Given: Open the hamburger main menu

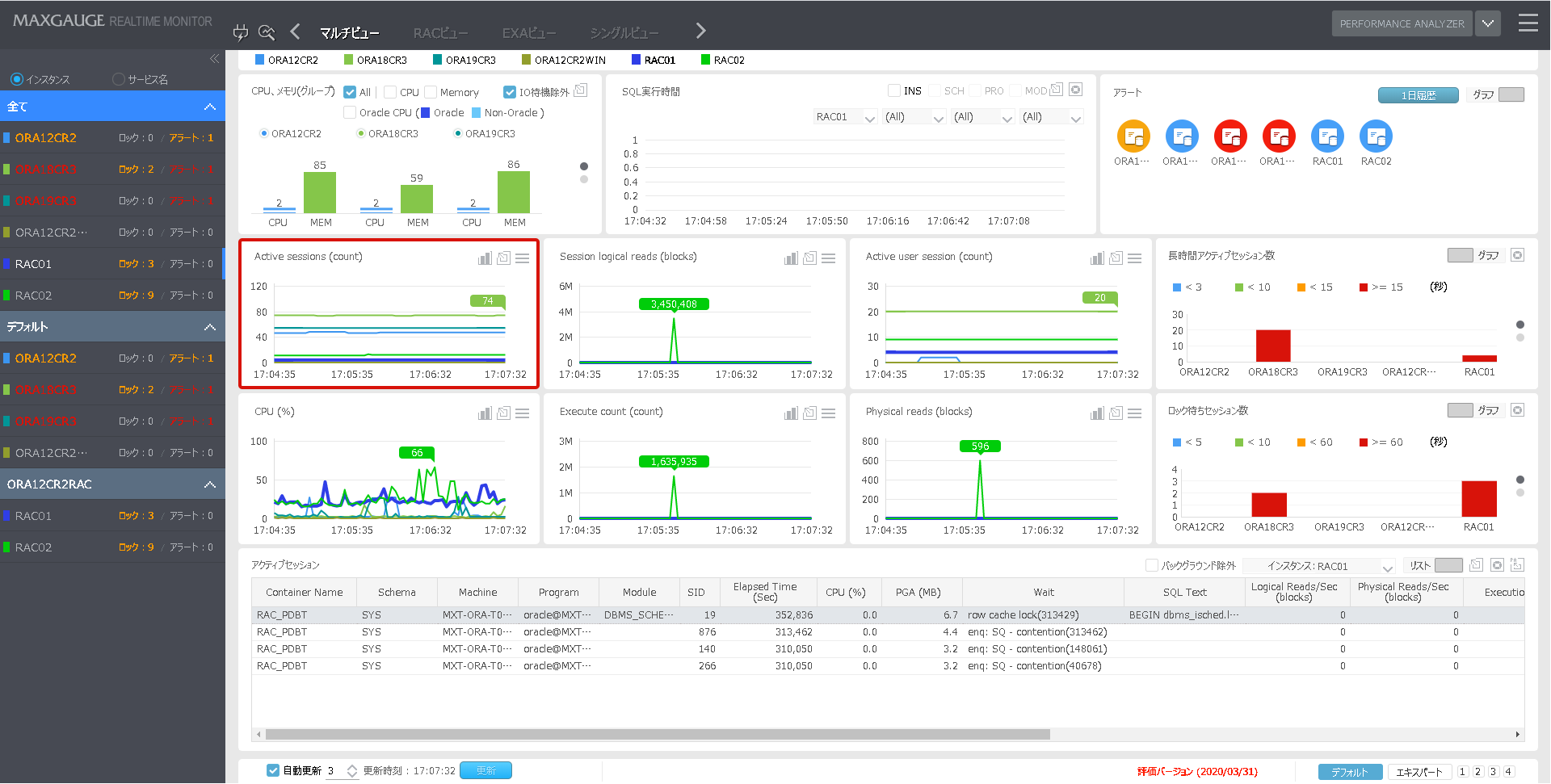Looking at the screenshot, I should pos(1528,23).
